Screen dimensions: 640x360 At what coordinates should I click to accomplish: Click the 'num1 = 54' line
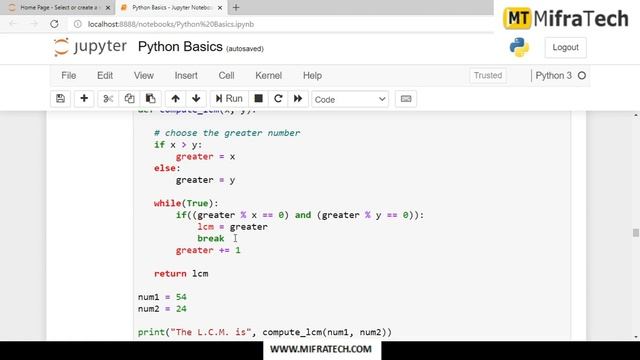pos(162,297)
